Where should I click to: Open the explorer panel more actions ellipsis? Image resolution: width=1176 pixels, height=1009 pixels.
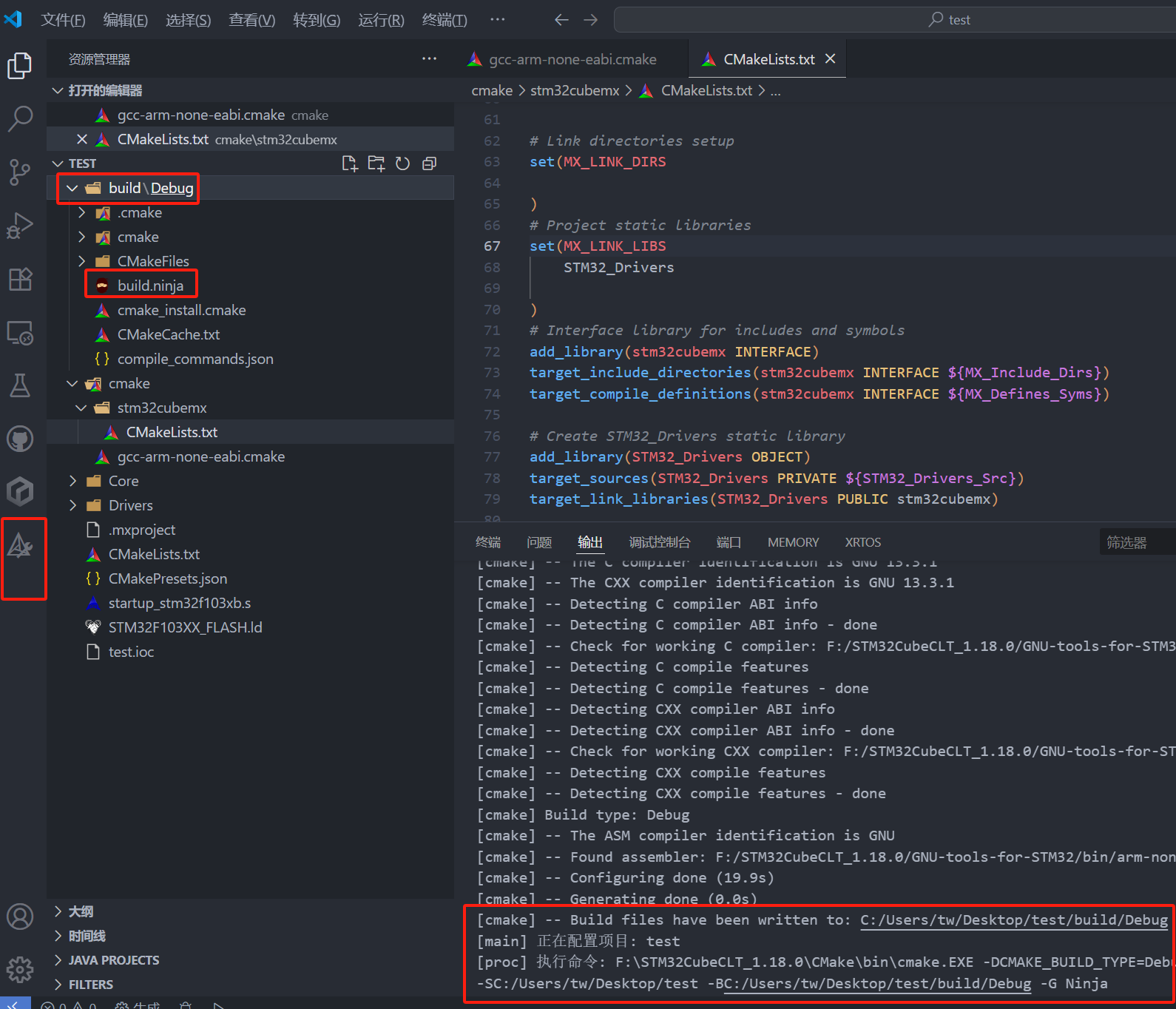pos(429,59)
